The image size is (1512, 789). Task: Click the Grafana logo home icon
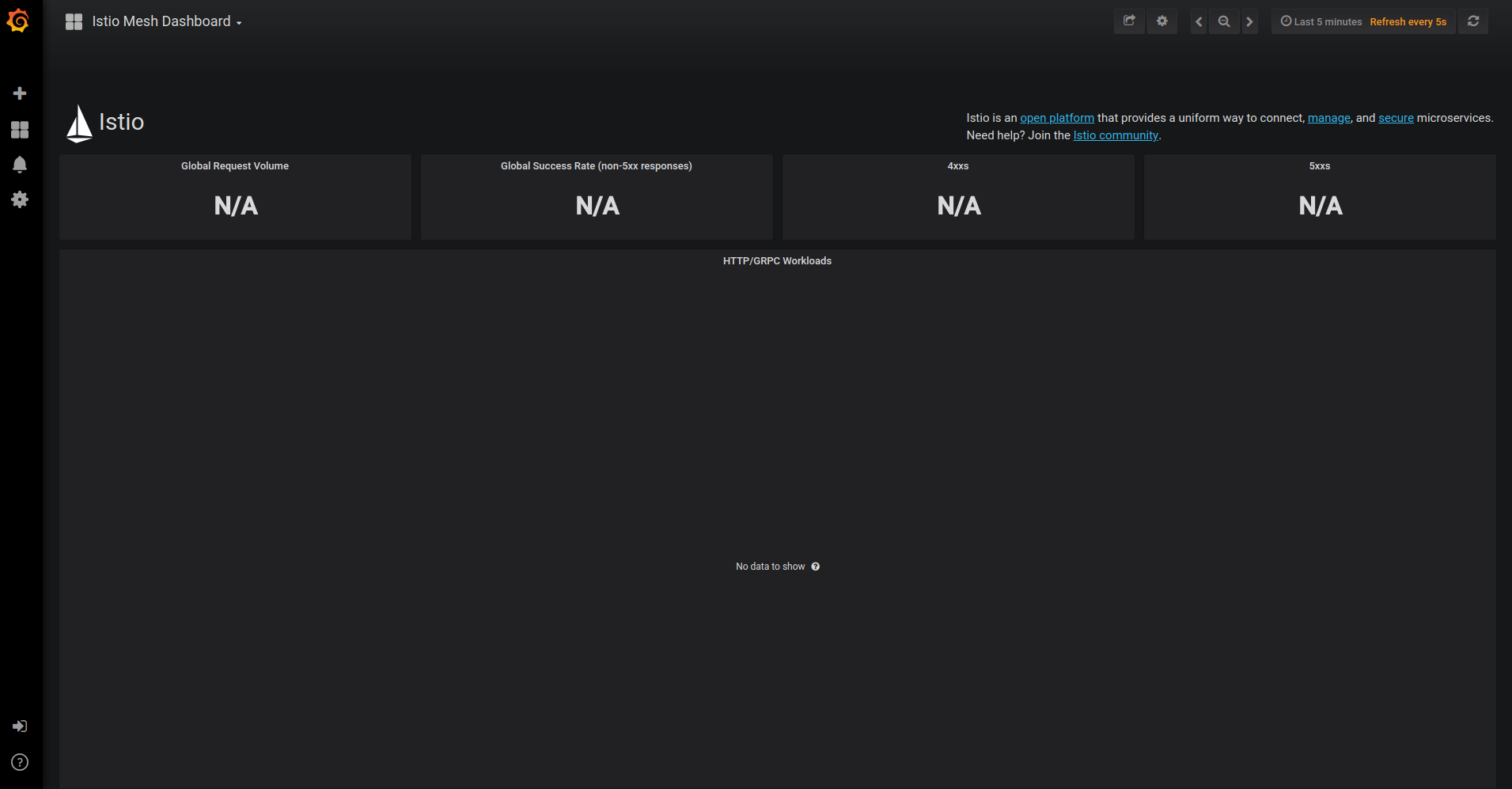tap(18, 21)
